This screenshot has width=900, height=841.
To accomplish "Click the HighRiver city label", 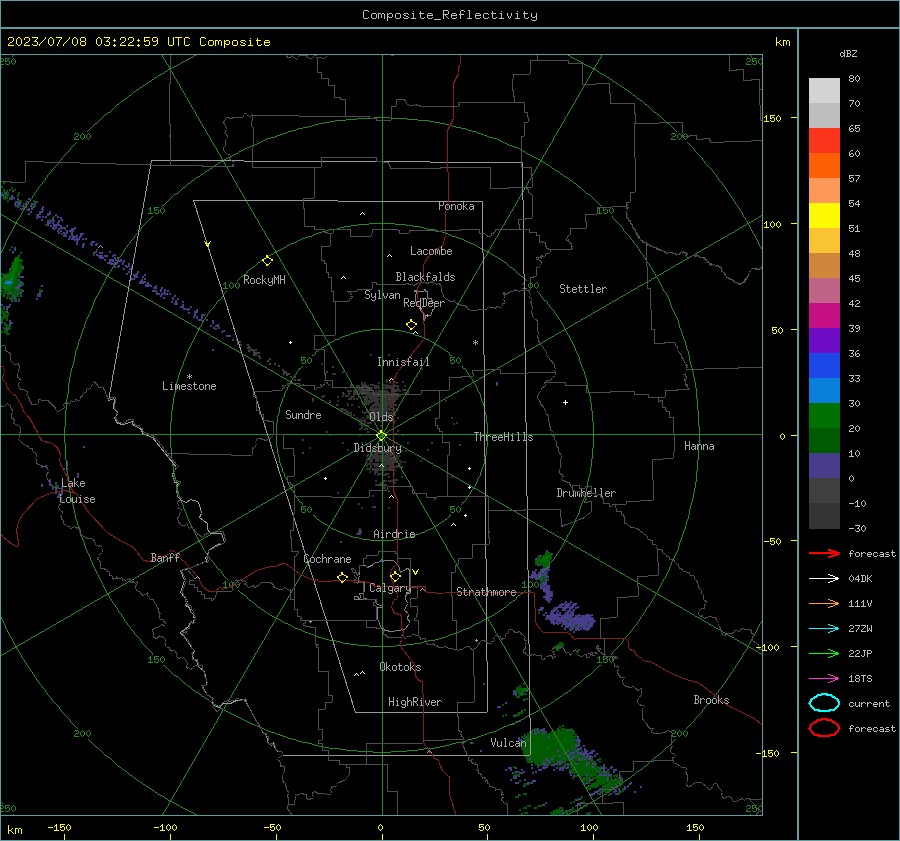I will [x=415, y=702].
